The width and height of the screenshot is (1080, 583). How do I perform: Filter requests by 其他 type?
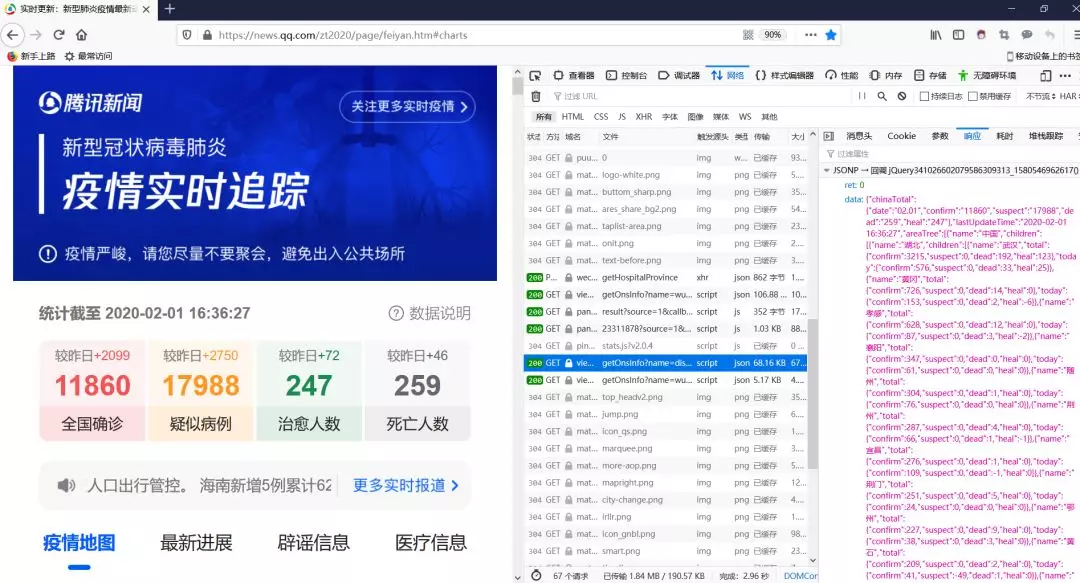pos(769,116)
